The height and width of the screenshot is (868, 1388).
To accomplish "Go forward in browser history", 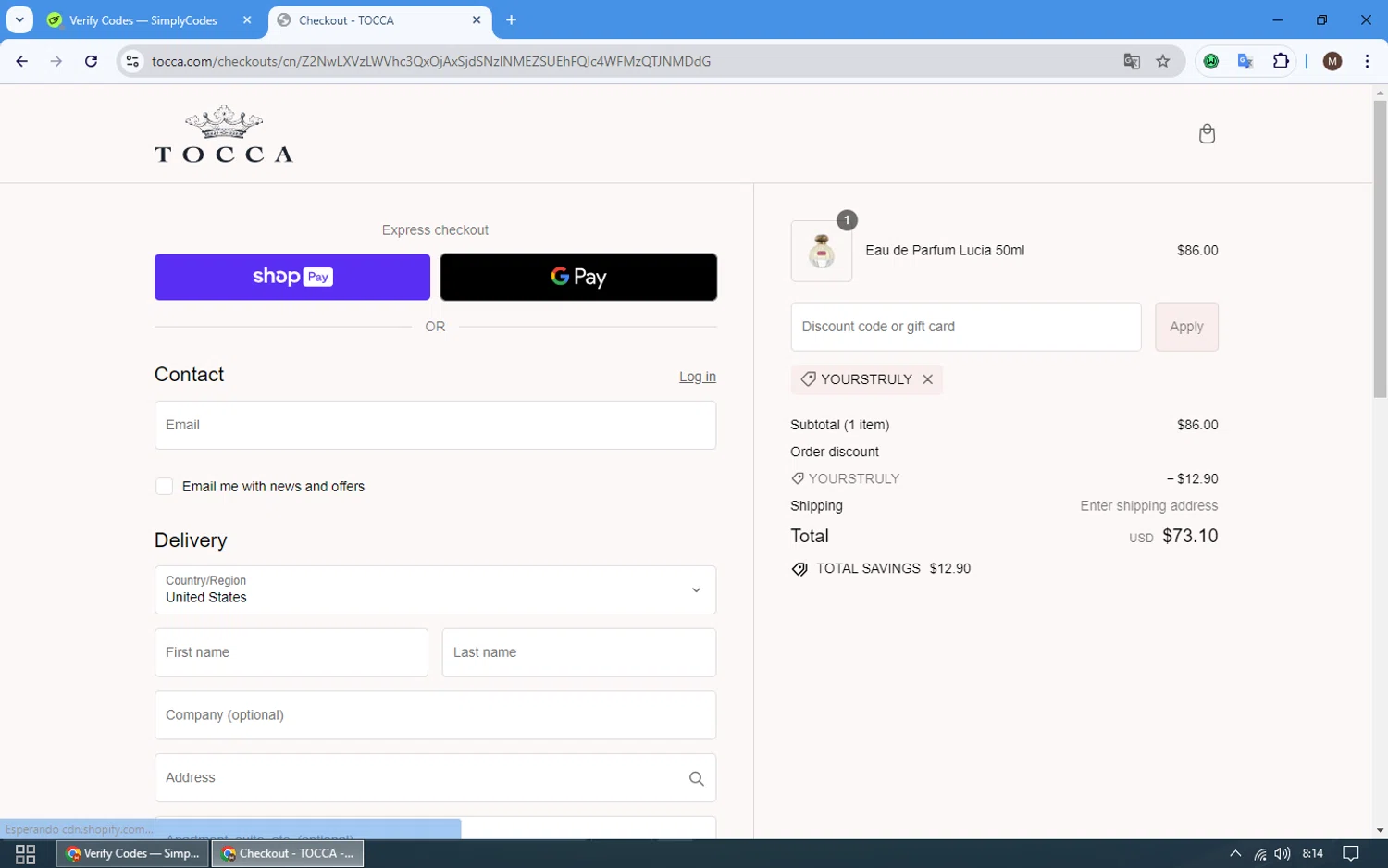I will (56, 61).
